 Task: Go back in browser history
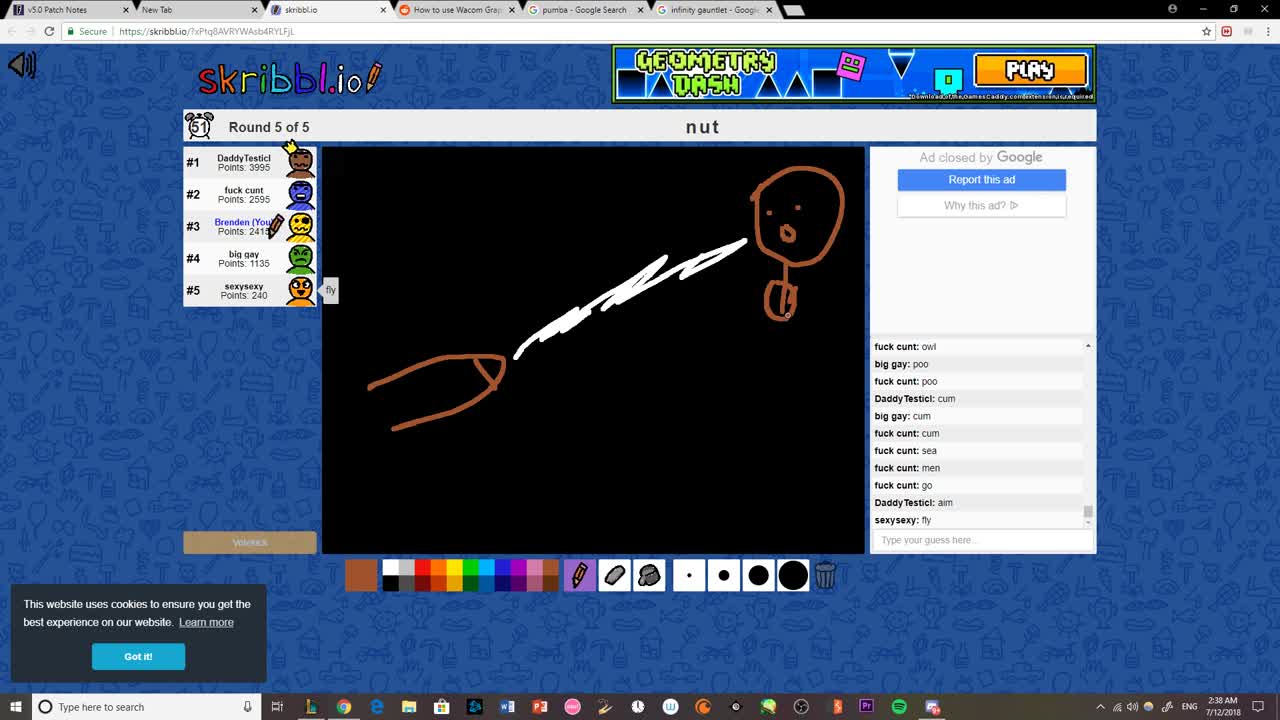click(x=10, y=31)
